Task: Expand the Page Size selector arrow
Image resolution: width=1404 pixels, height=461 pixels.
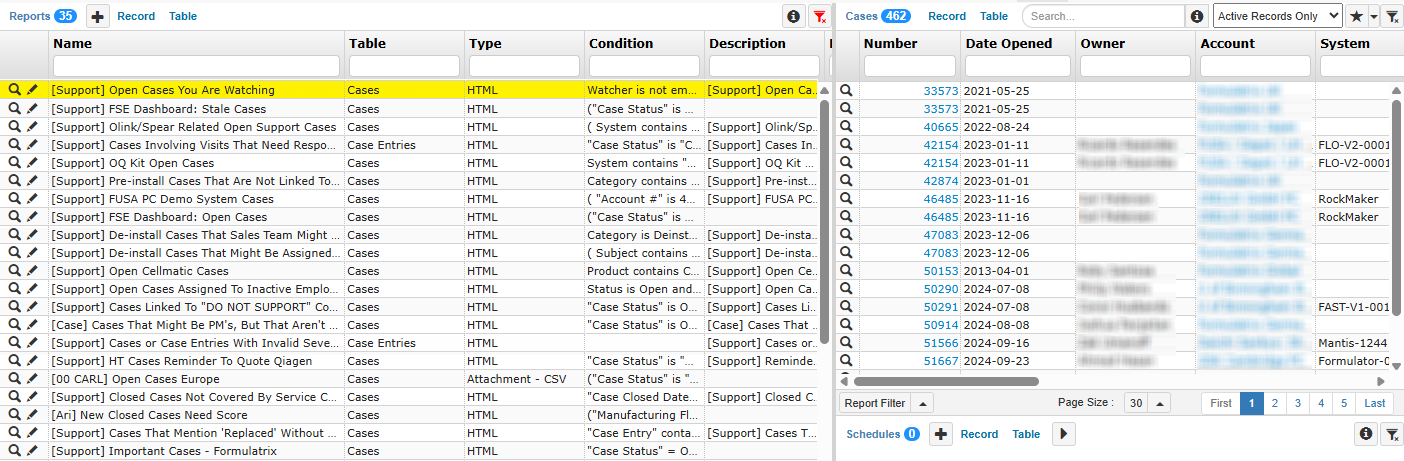Action: pyautogui.click(x=1159, y=403)
